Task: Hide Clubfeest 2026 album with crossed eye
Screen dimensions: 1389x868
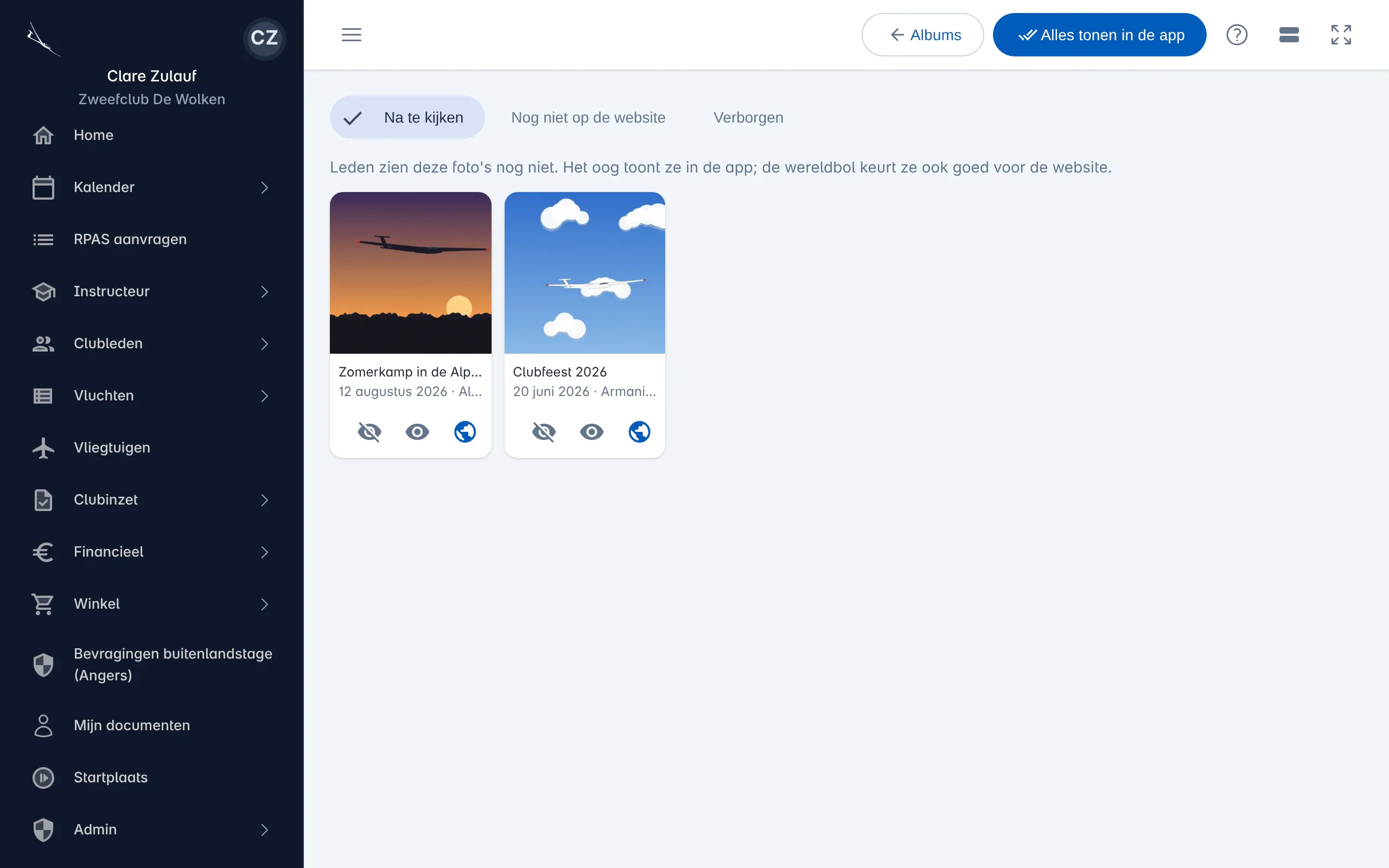Action: click(544, 432)
